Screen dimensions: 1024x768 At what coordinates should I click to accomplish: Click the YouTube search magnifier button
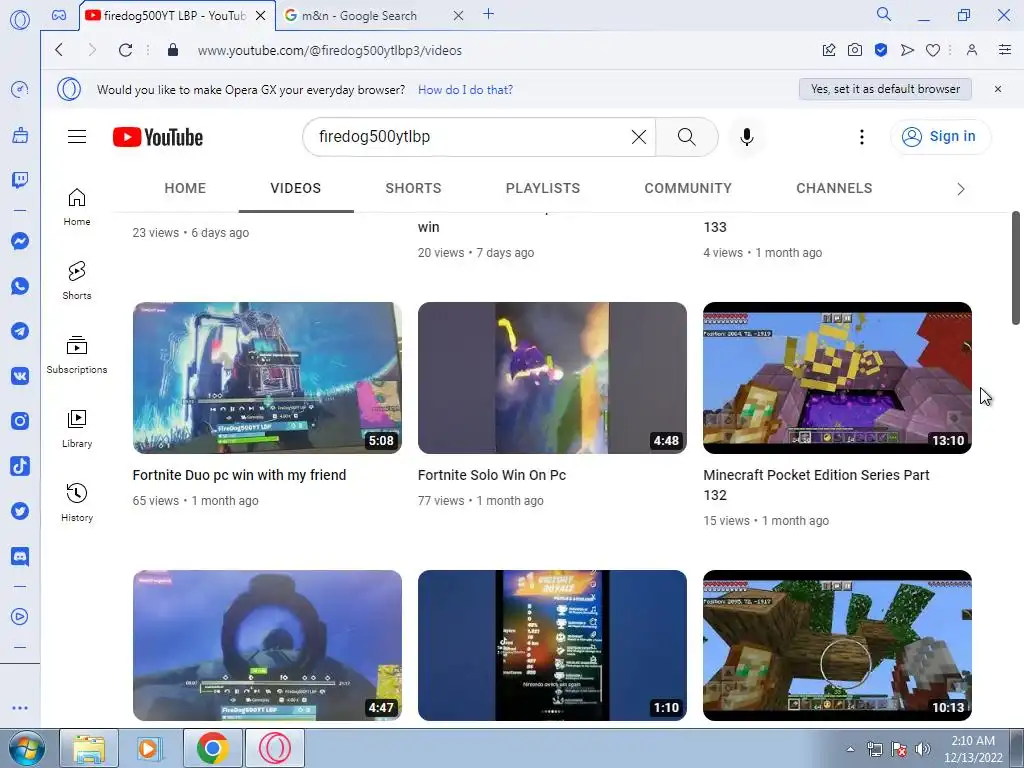[686, 136]
